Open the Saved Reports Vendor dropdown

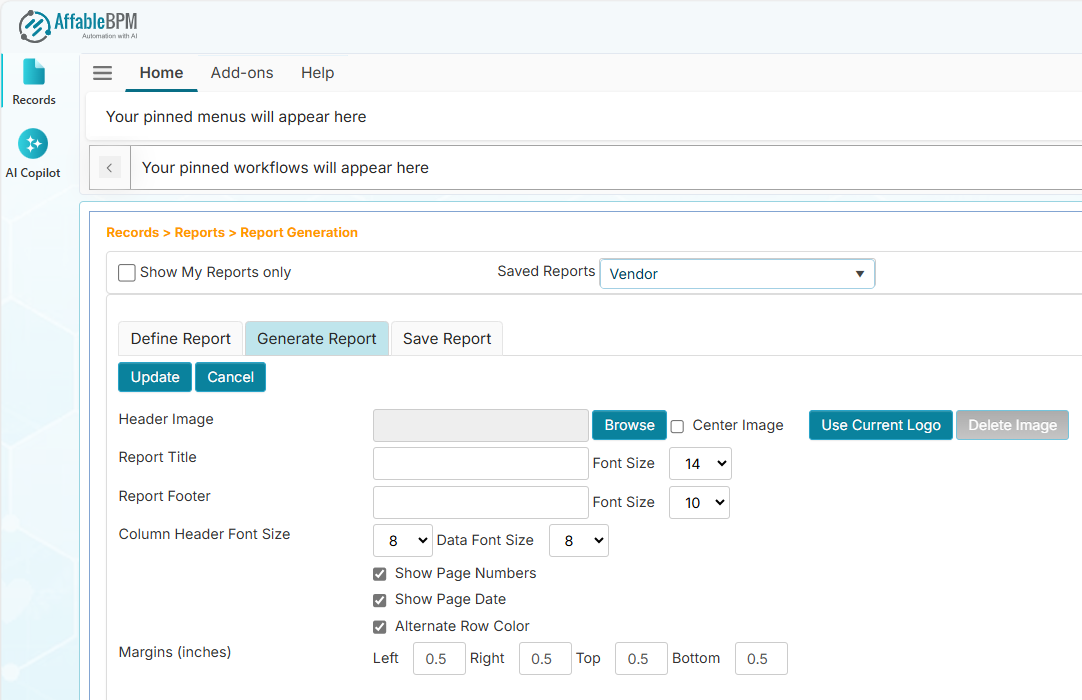click(x=737, y=274)
